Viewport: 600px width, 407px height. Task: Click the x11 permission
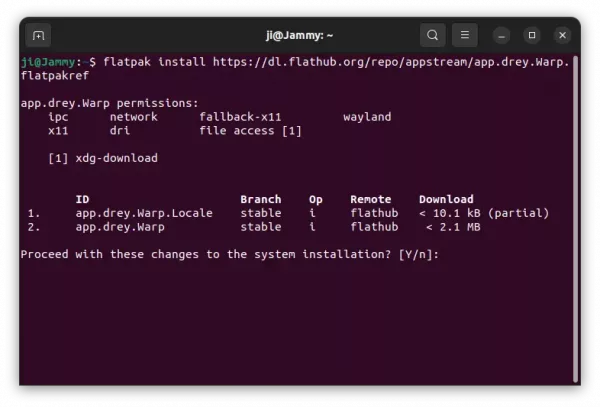[58, 131]
